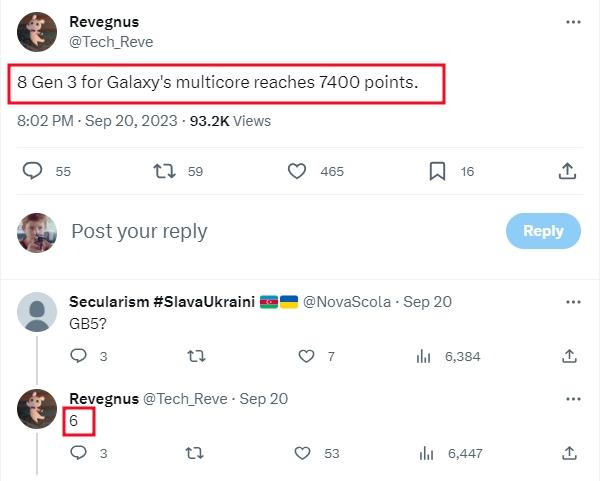Like the NovaScola 'GB5?' reply
This screenshot has height=481, width=603.
[x=307, y=355]
